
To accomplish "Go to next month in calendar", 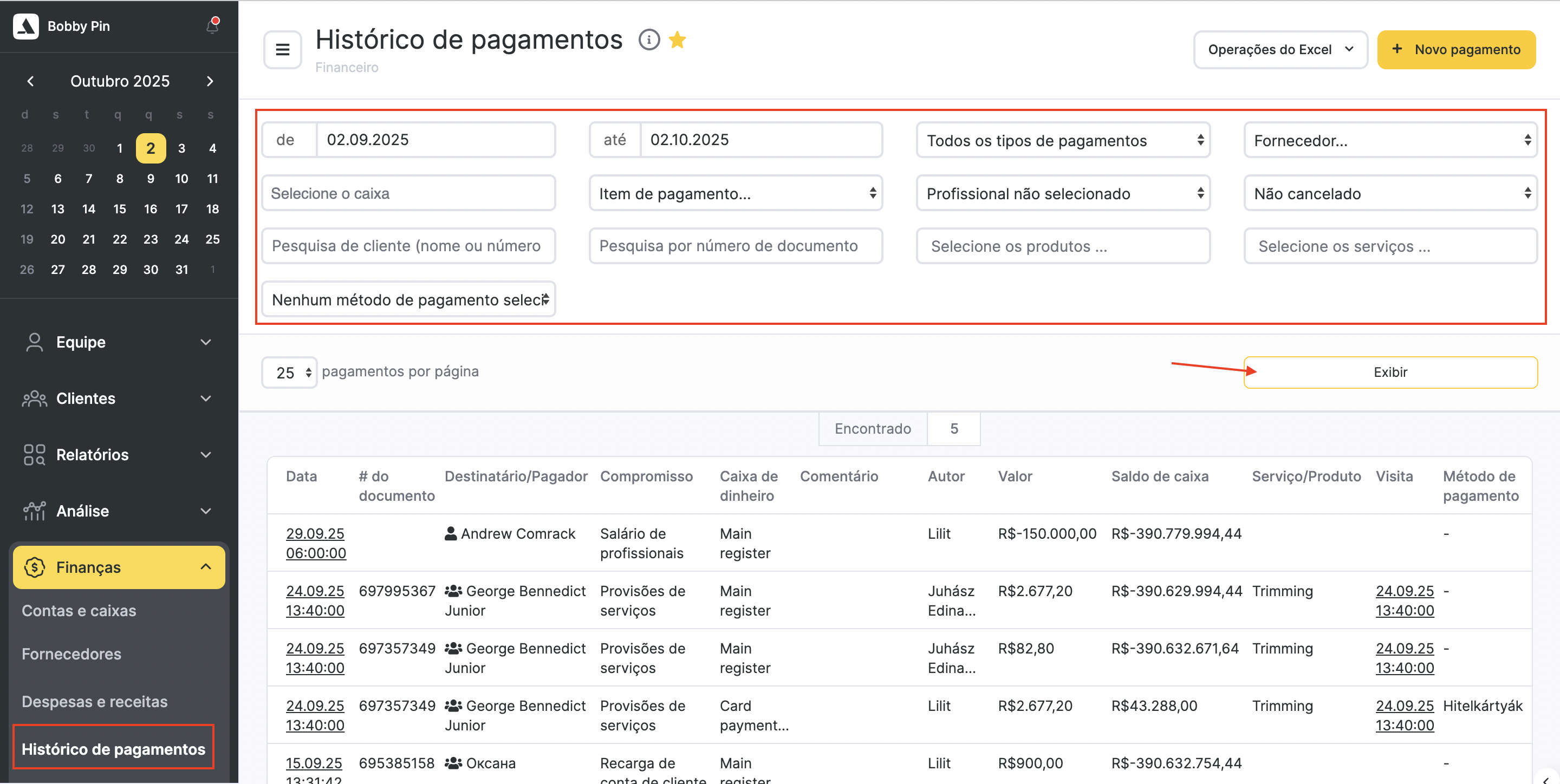I will [210, 81].
